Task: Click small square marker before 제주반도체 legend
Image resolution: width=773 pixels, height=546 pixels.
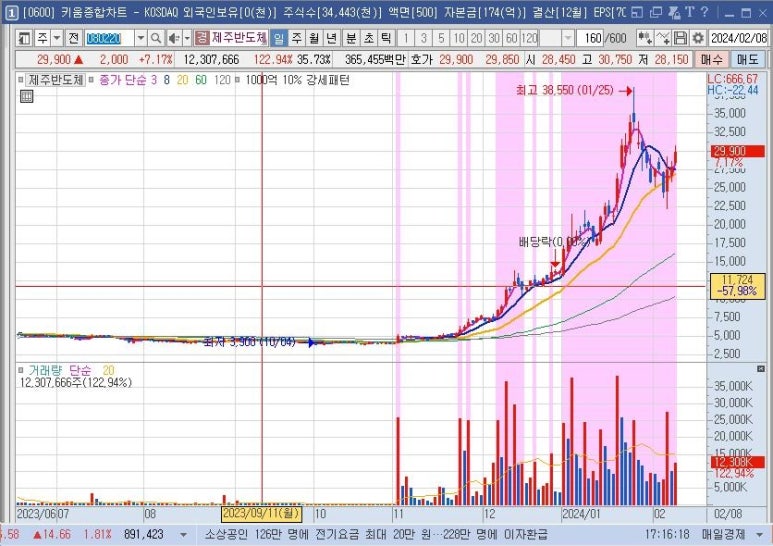Action: pyautogui.click(x=21, y=79)
